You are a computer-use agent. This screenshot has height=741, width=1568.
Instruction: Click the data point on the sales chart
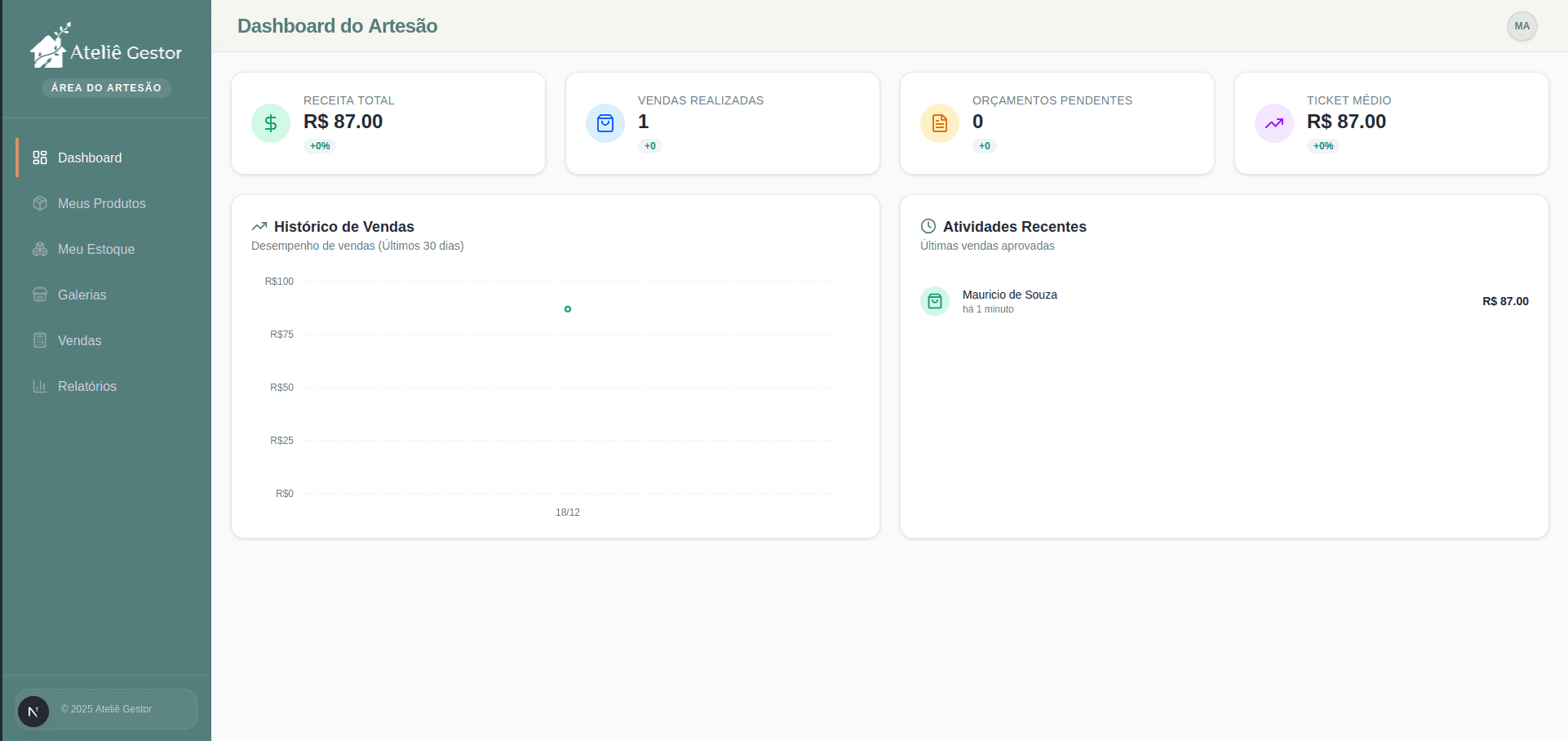(568, 308)
